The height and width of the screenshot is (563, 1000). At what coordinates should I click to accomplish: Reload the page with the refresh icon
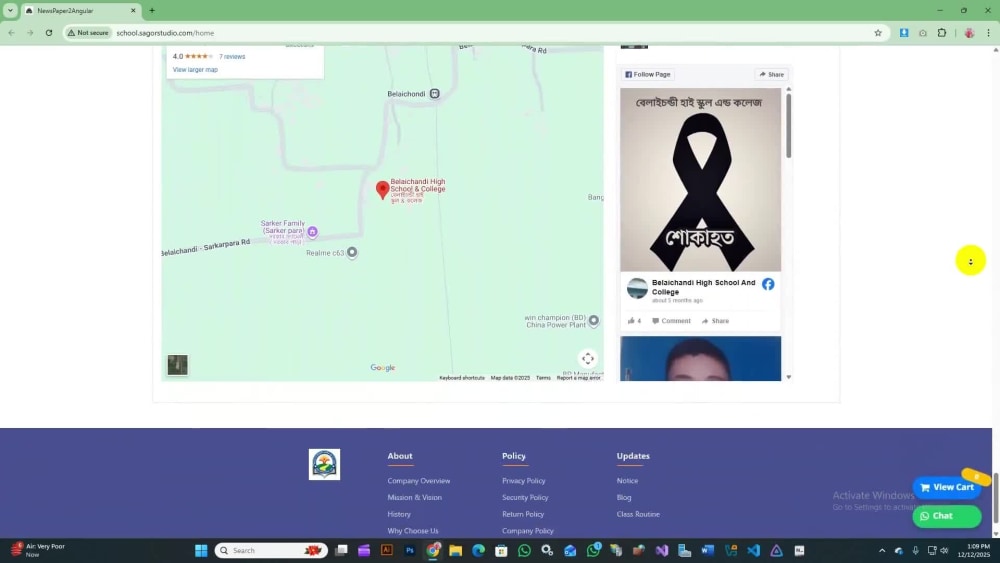coord(48,33)
